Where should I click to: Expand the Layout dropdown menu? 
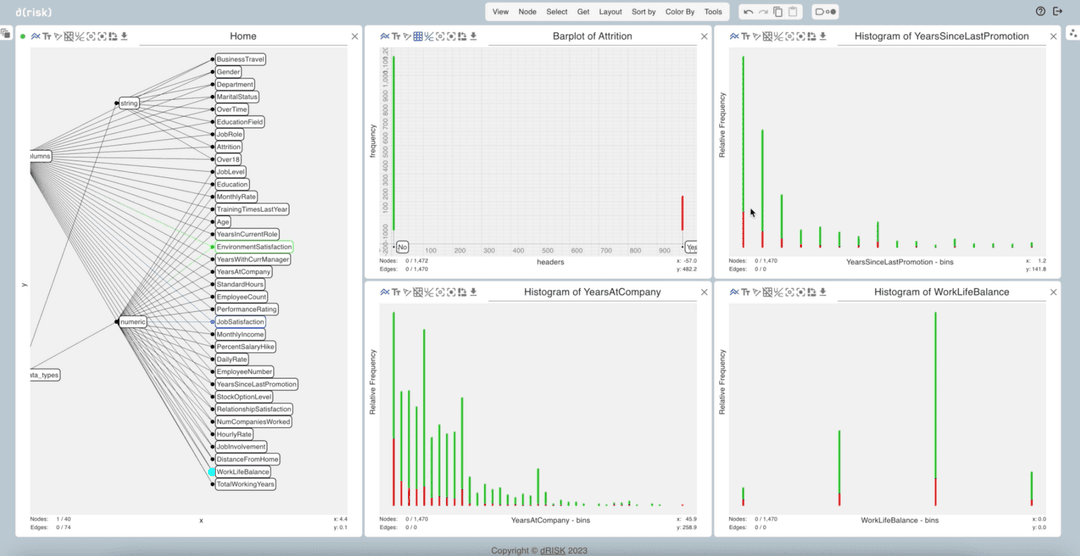point(610,12)
